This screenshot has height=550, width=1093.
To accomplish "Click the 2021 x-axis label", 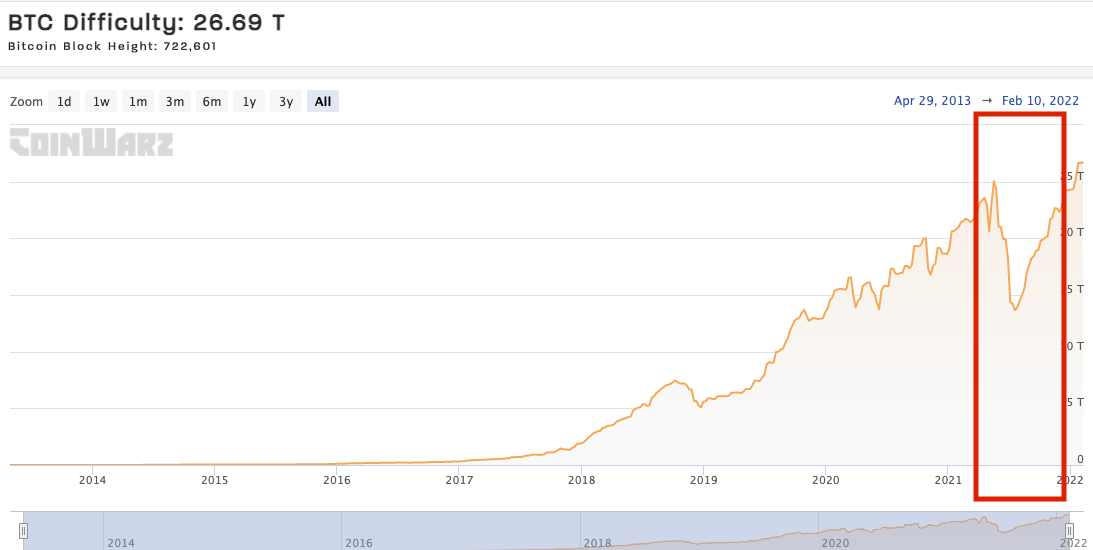I will (947, 480).
